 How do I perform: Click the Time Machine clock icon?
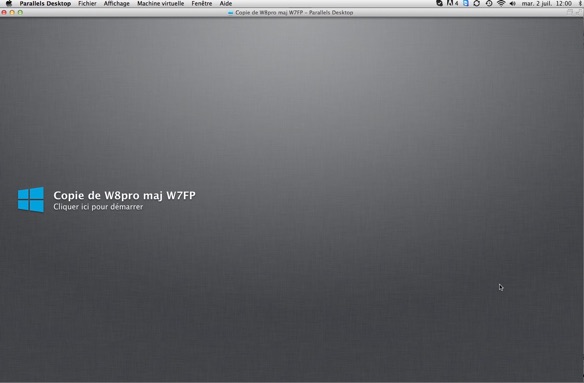coord(489,3)
